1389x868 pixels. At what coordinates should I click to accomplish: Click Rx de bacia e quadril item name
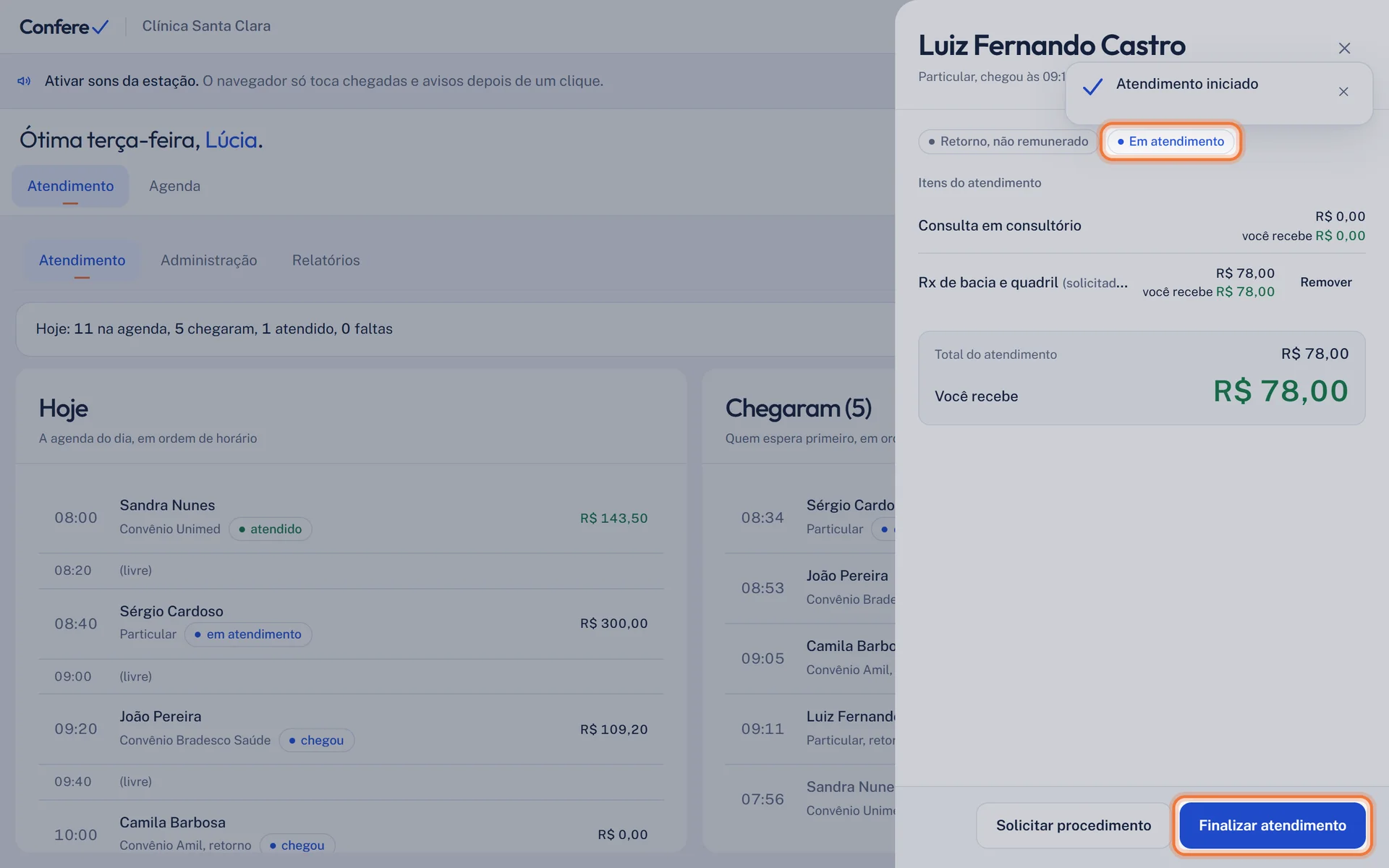point(987,282)
